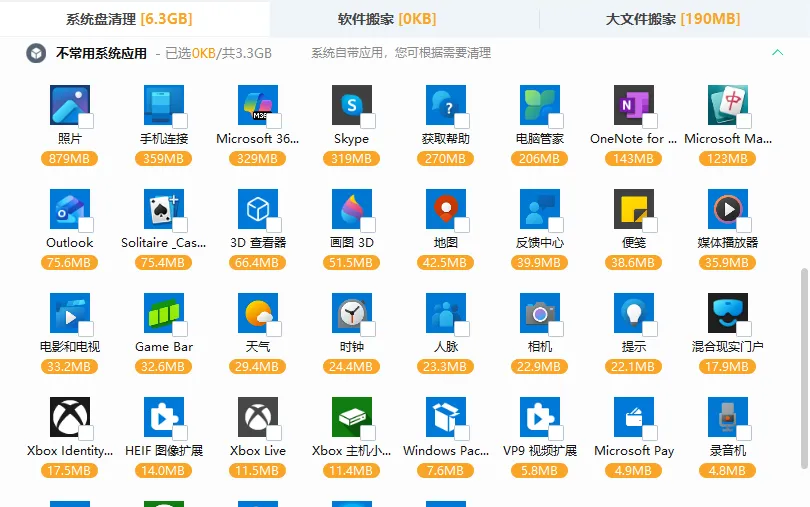Click the 录音机 recorder app icon

(x=728, y=417)
